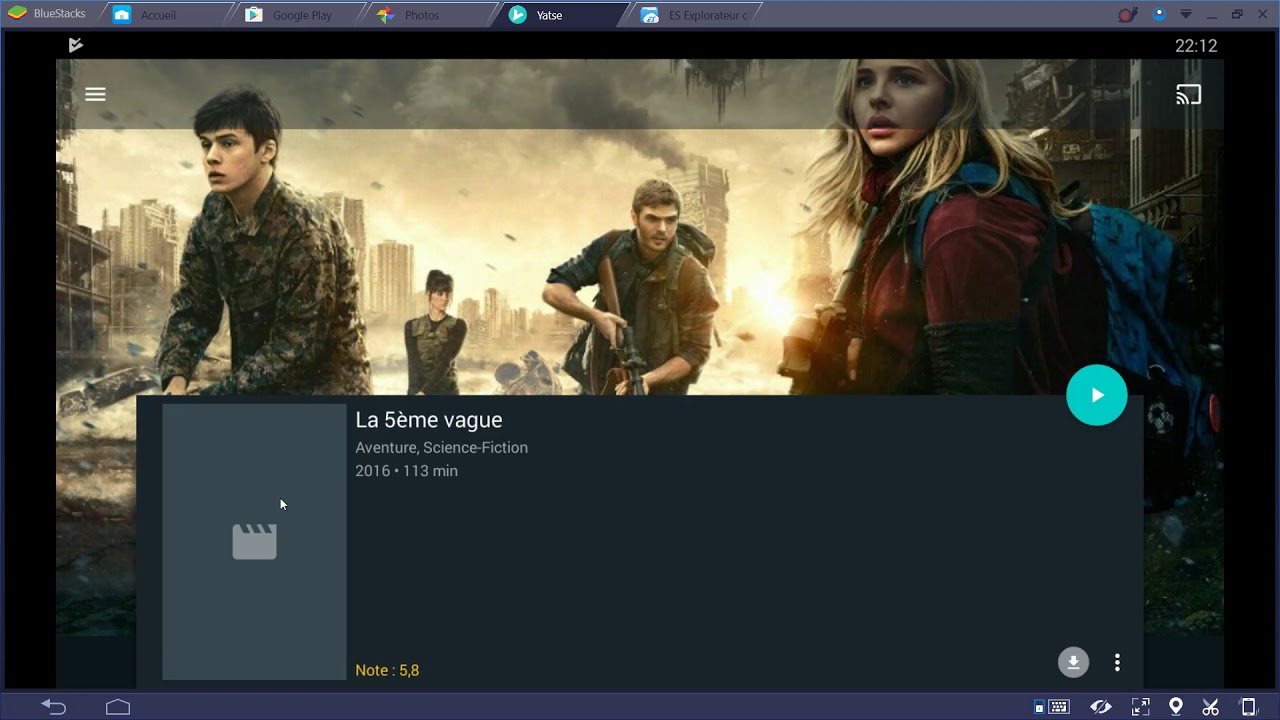
Task: Open the hamburger navigation menu
Action: coord(95,94)
